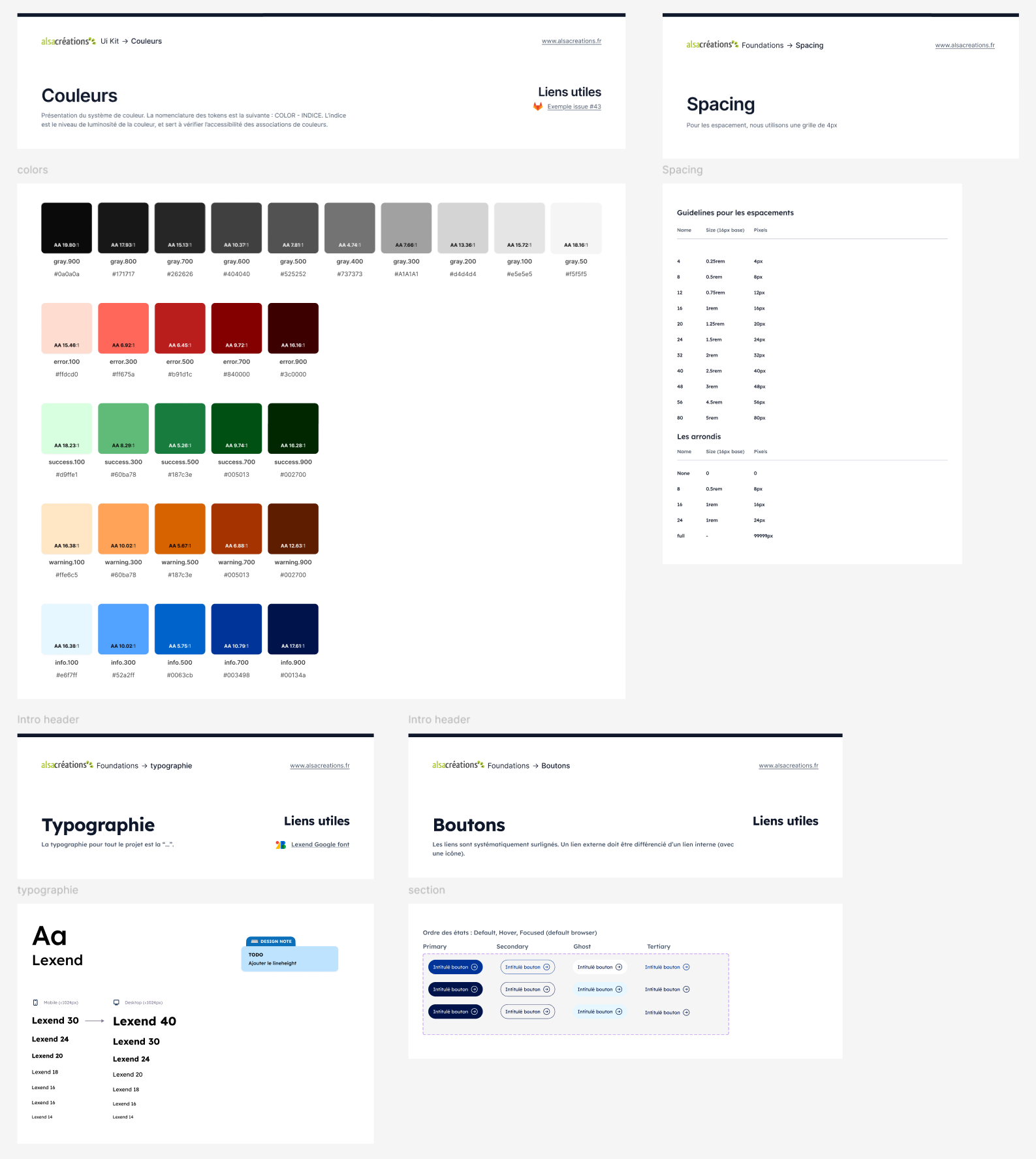This screenshot has height=1159, width=1036.
Task: Pick the gray.500 color swatch
Action: point(293,228)
